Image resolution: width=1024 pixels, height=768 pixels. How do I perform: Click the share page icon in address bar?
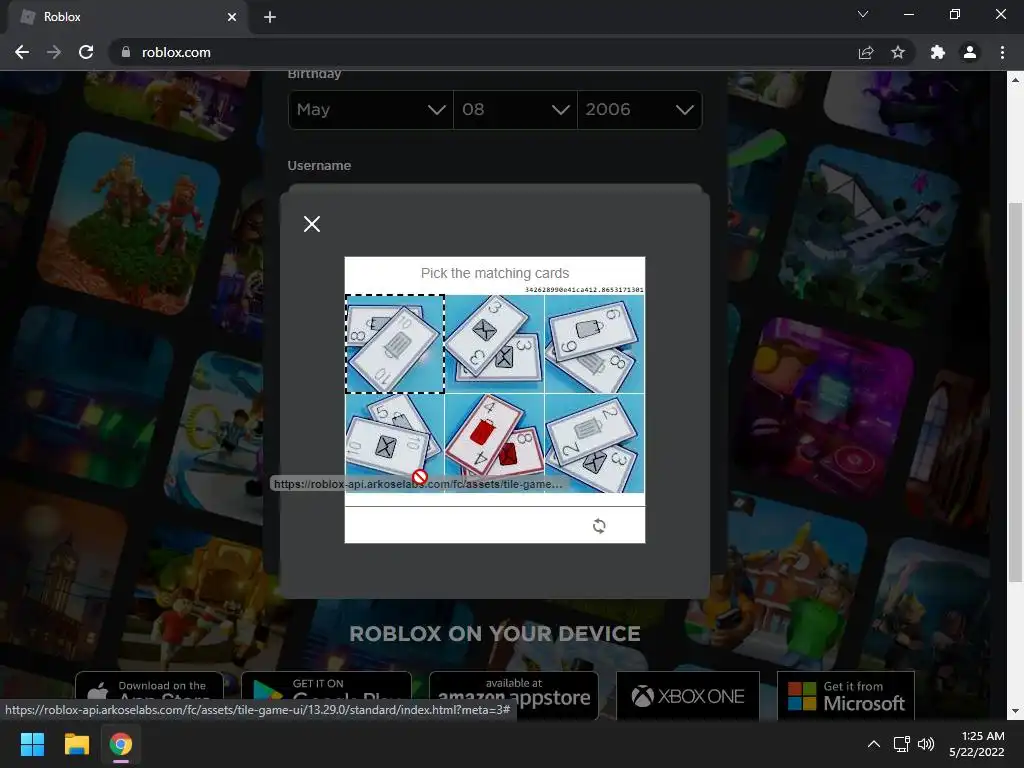pyautogui.click(x=866, y=52)
